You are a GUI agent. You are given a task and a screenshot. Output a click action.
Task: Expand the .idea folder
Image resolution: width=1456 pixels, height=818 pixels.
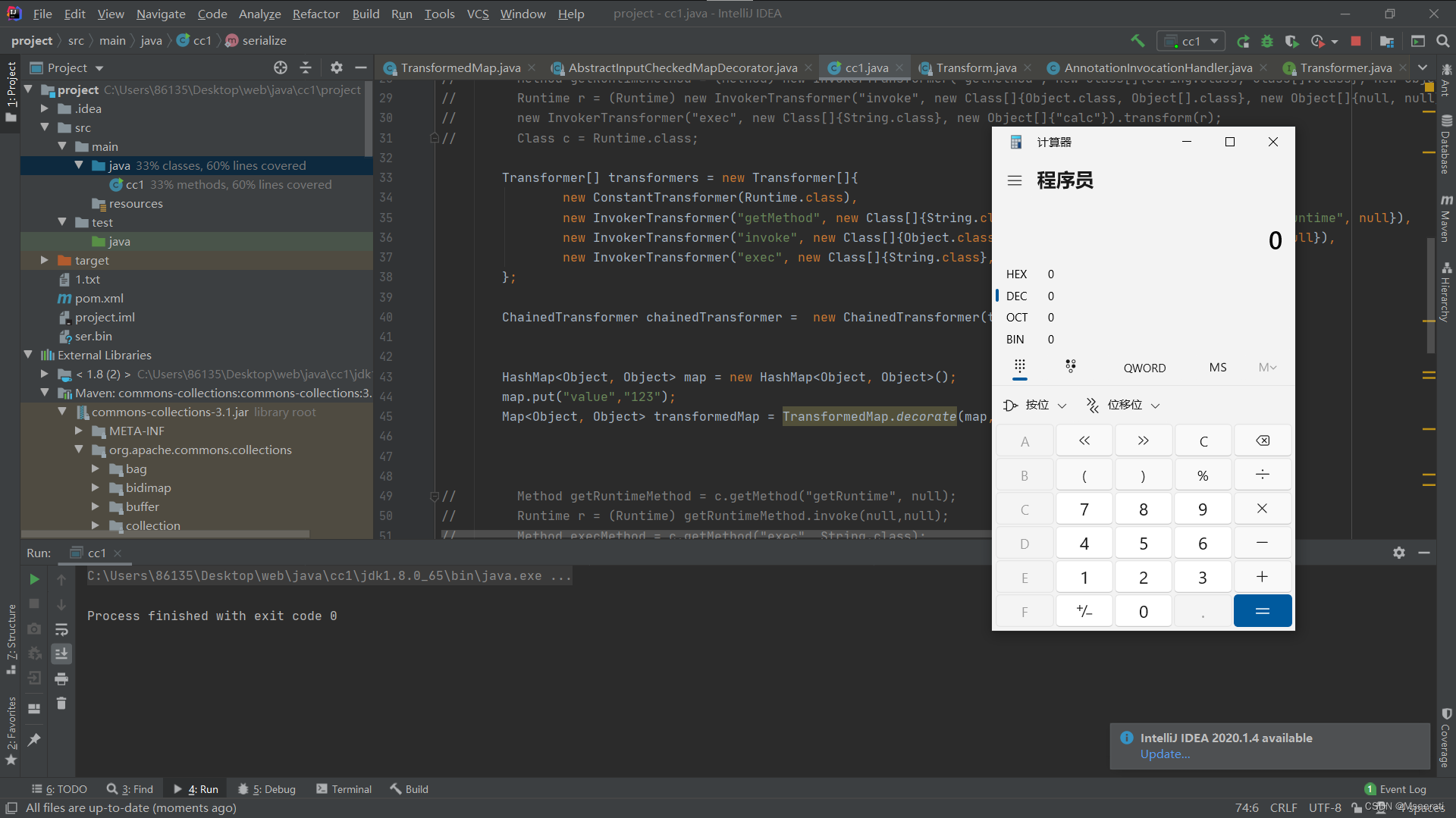[x=45, y=108]
